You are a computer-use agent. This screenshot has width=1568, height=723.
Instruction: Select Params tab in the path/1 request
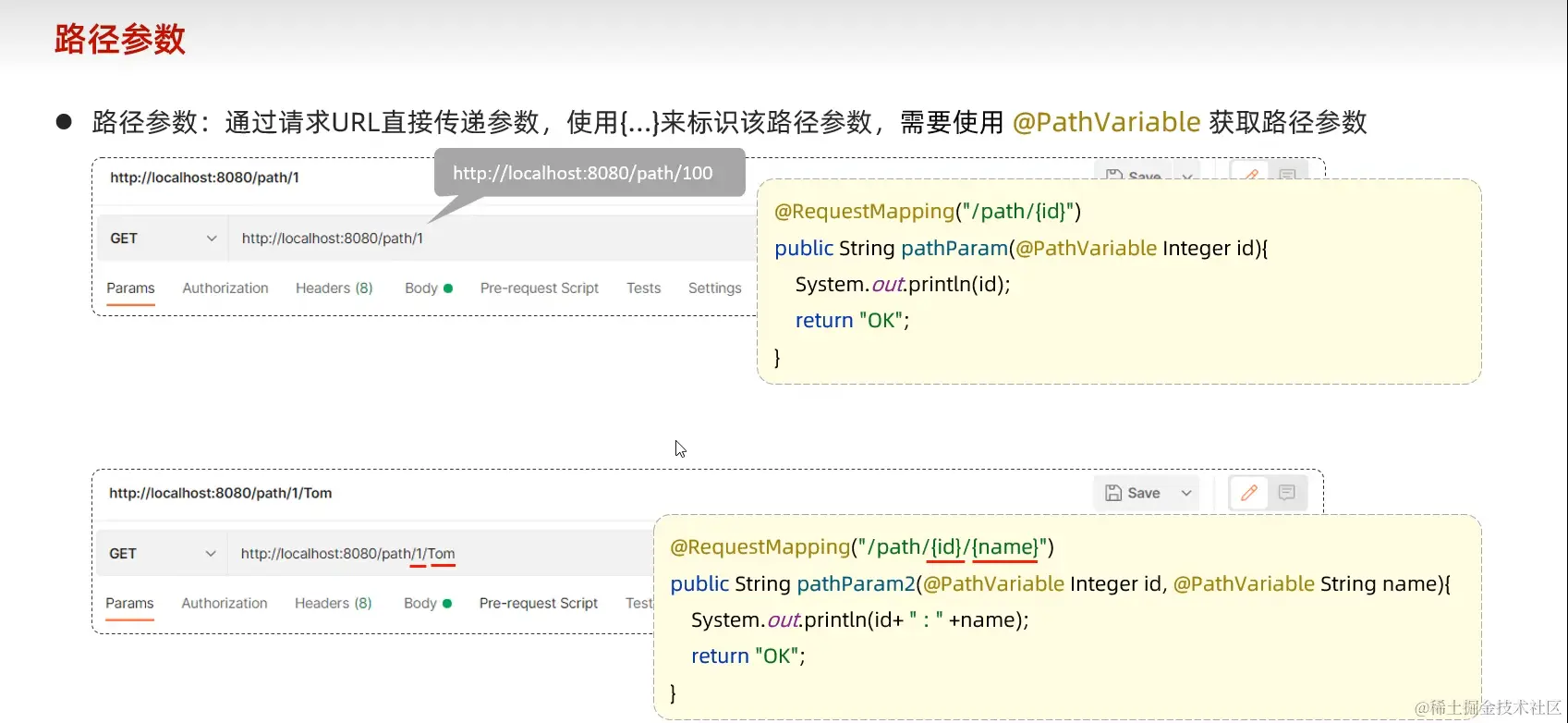(130, 288)
